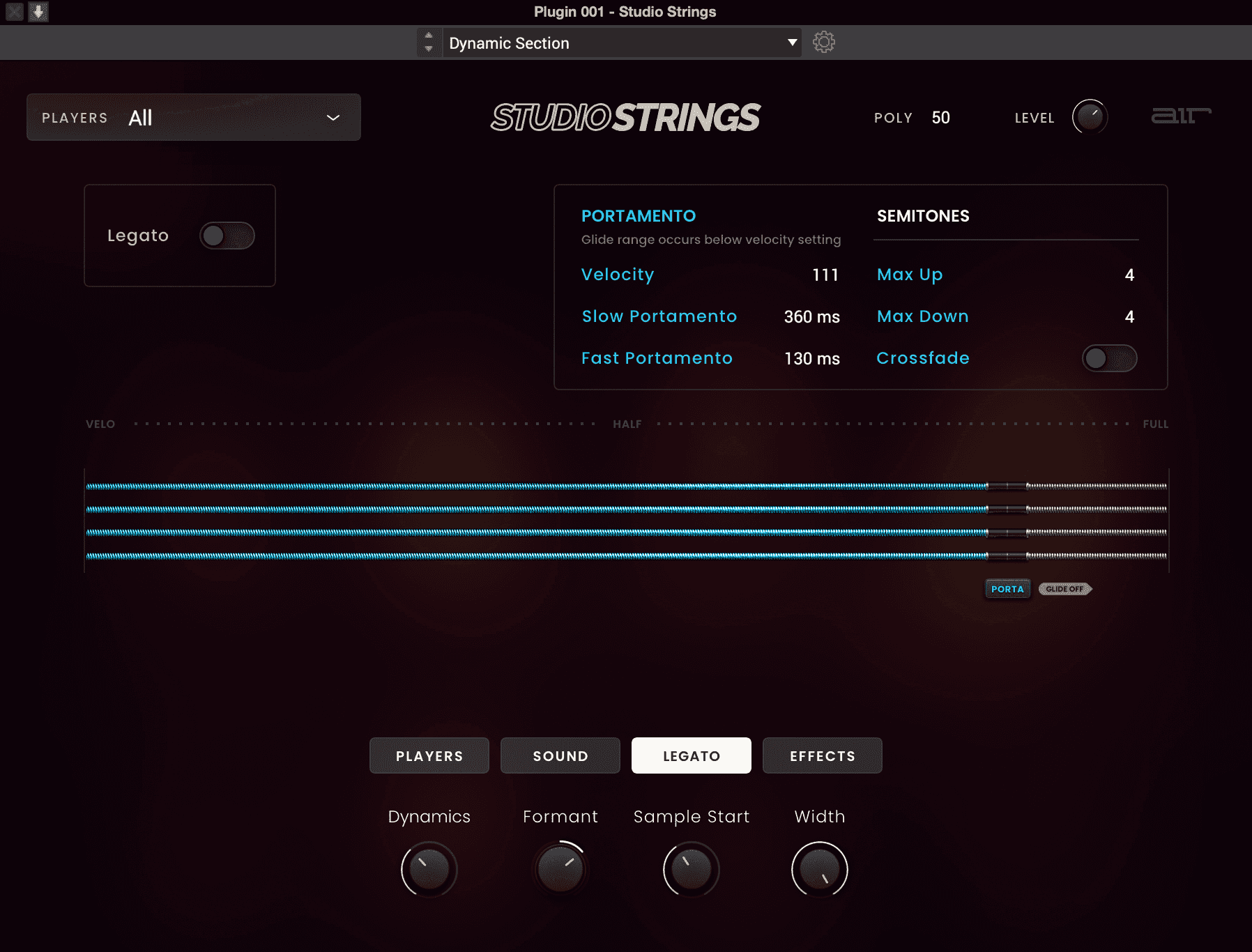1252x952 pixels.
Task: Click the Slow Portamento 360 ms value
Action: point(811,317)
